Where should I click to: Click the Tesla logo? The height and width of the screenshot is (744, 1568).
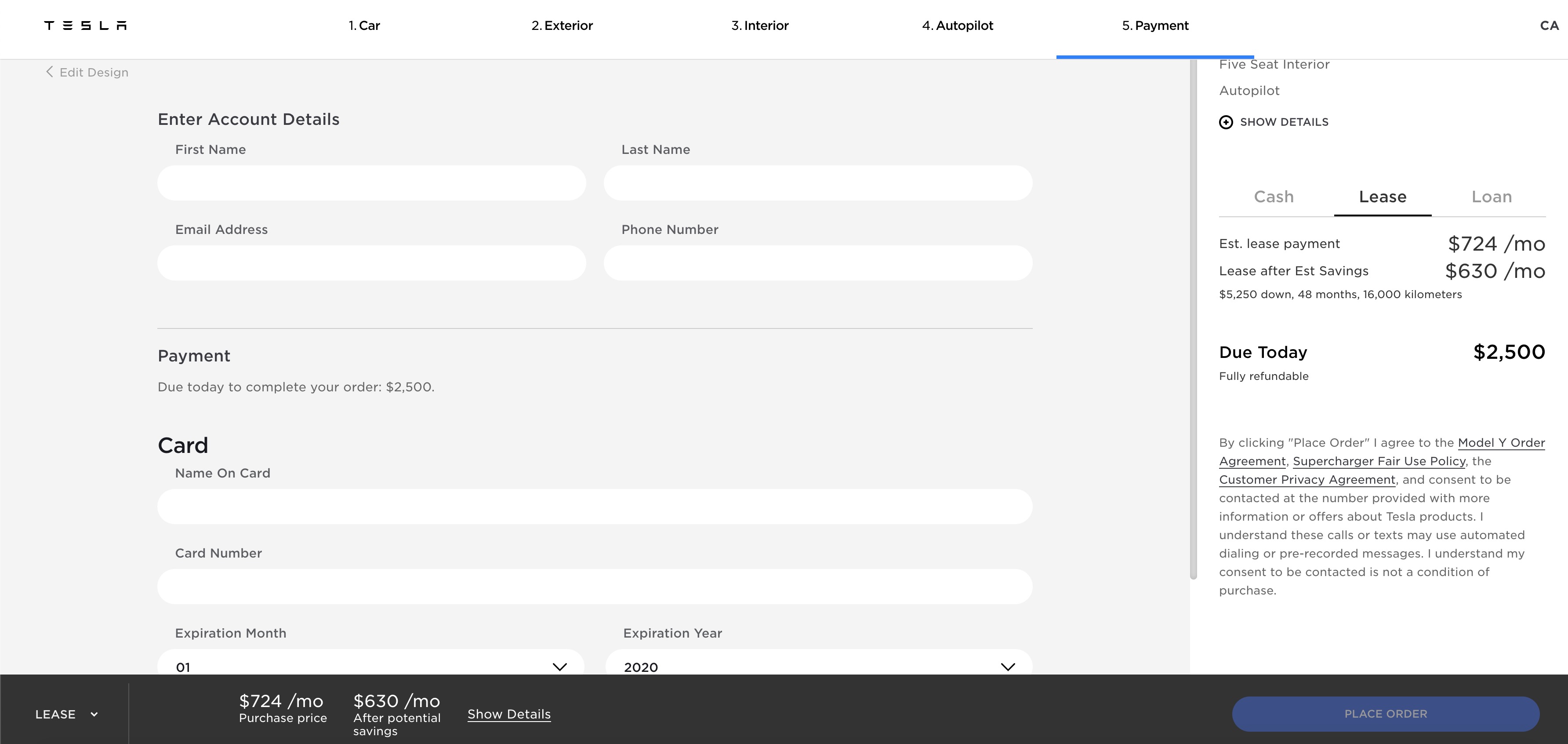click(x=85, y=26)
